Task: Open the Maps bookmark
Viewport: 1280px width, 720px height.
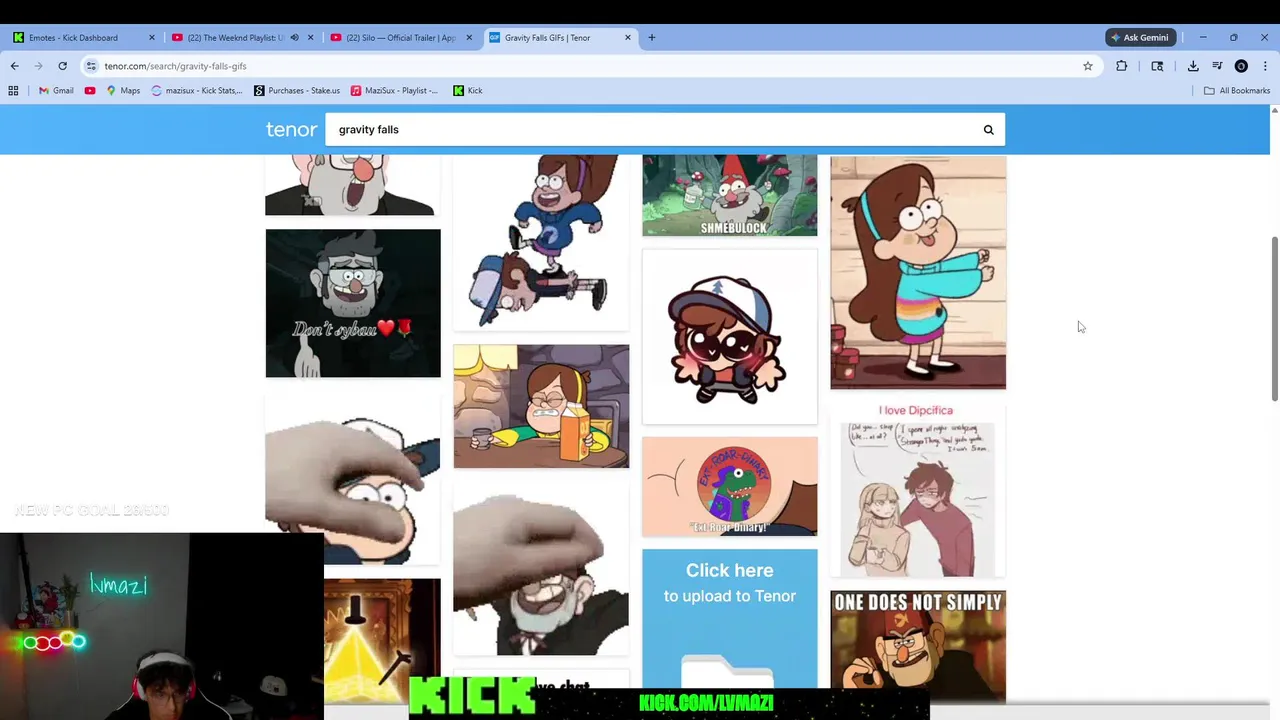Action: (123, 90)
